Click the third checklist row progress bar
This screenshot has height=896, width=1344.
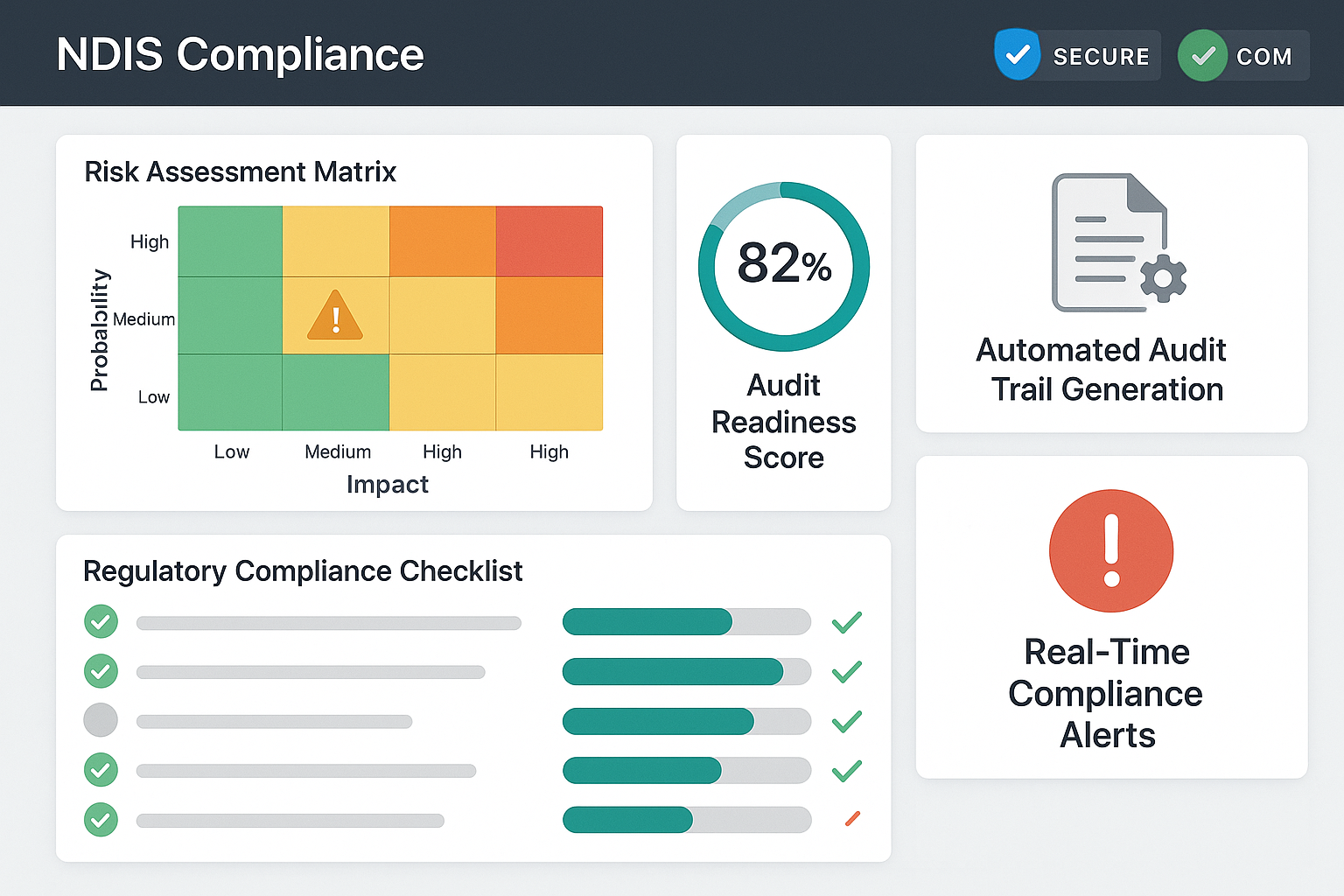687,721
